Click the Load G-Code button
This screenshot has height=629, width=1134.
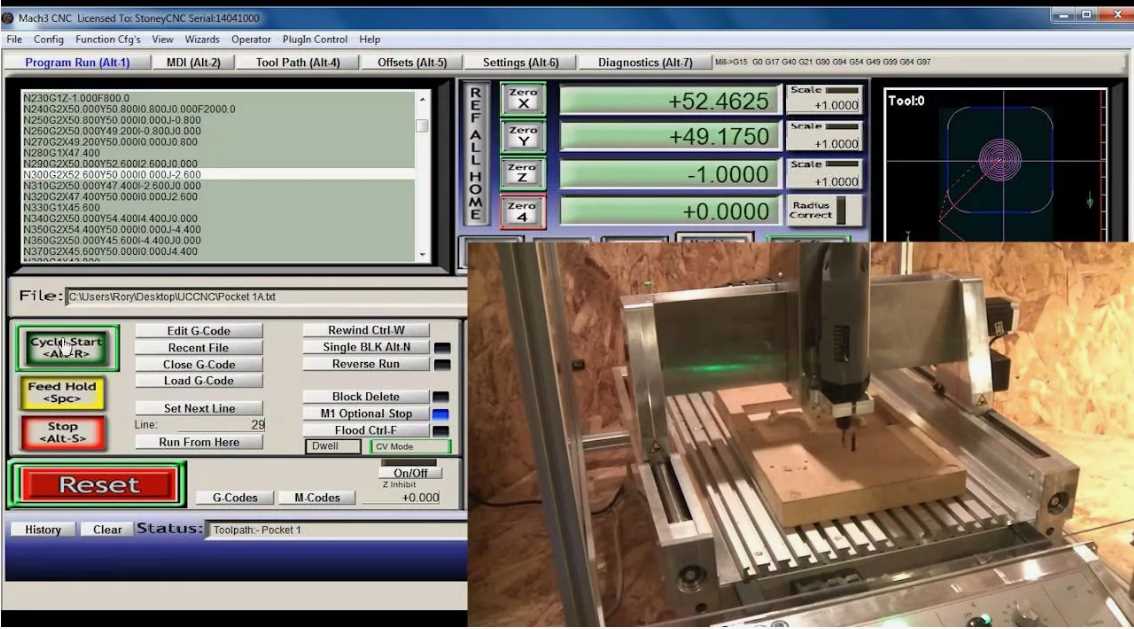(198, 381)
